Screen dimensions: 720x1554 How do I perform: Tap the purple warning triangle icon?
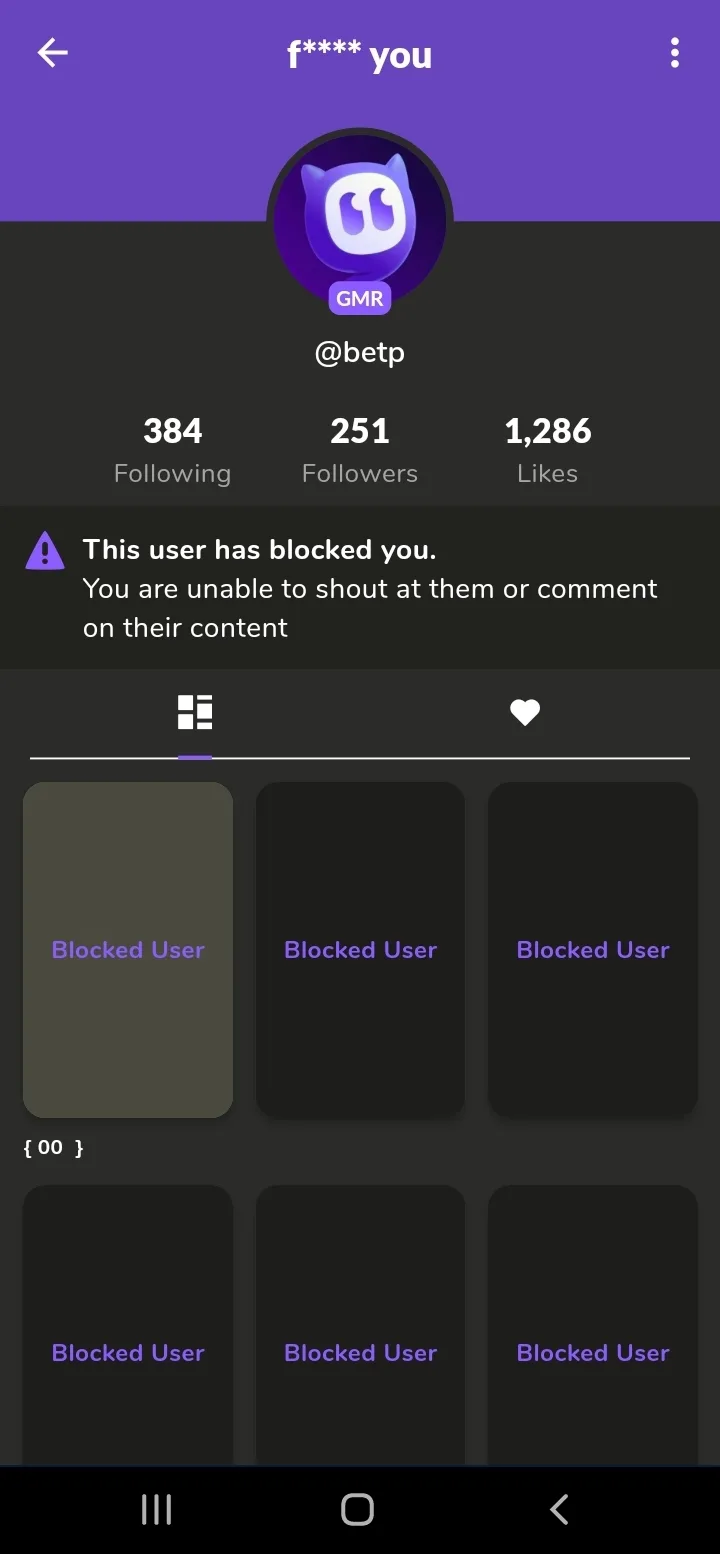click(45, 550)
